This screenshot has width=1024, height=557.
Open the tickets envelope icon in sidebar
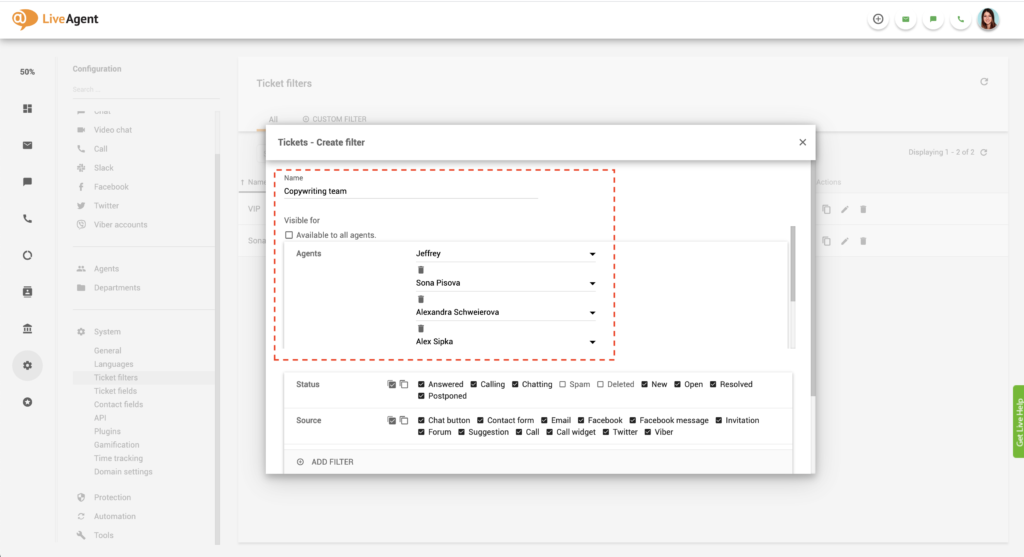[x=28, y=145]
